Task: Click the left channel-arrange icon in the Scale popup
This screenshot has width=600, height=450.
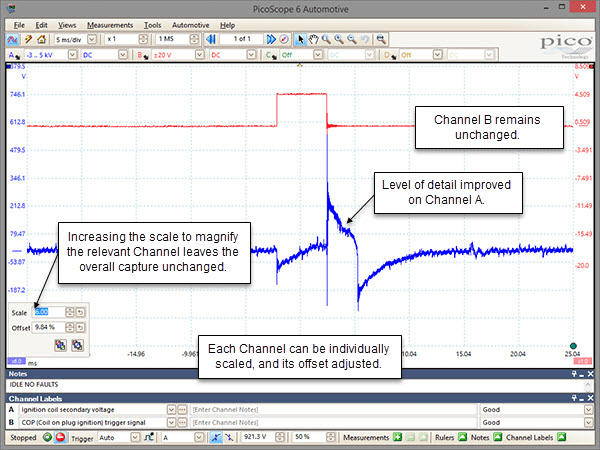Action: point(60,345)
